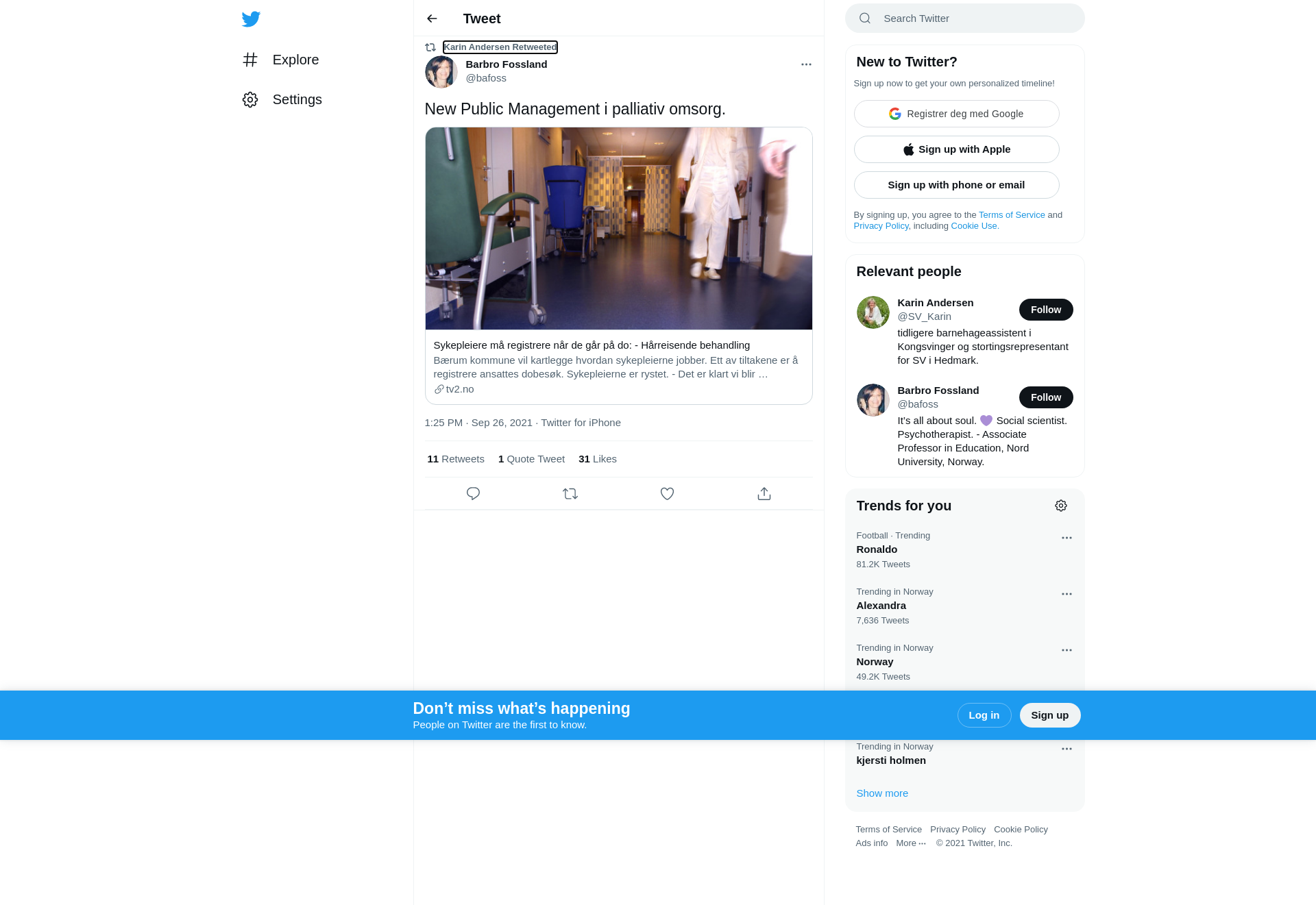The width and height of the screenshot is (1316, 905).
Task: Open Show more trends link
Action: coord(882,793)
